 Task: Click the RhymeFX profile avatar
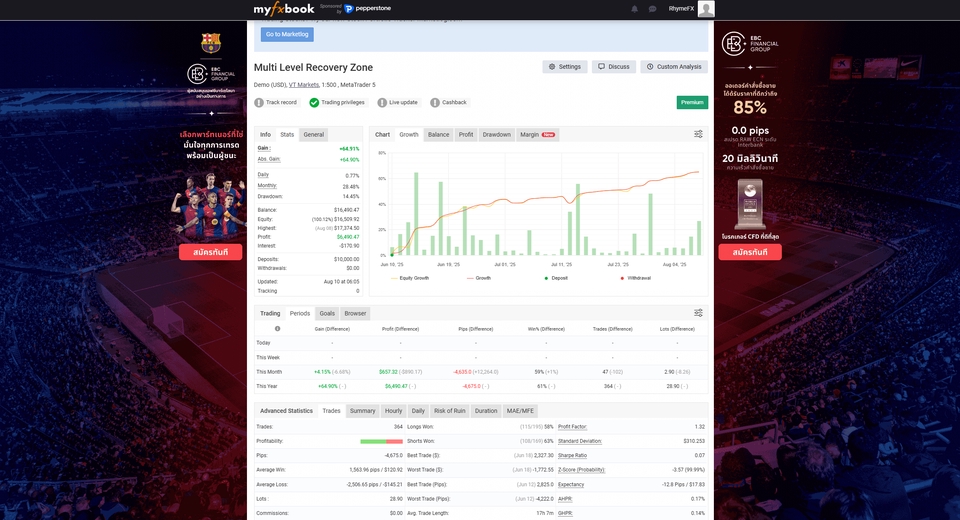(706, 9)
